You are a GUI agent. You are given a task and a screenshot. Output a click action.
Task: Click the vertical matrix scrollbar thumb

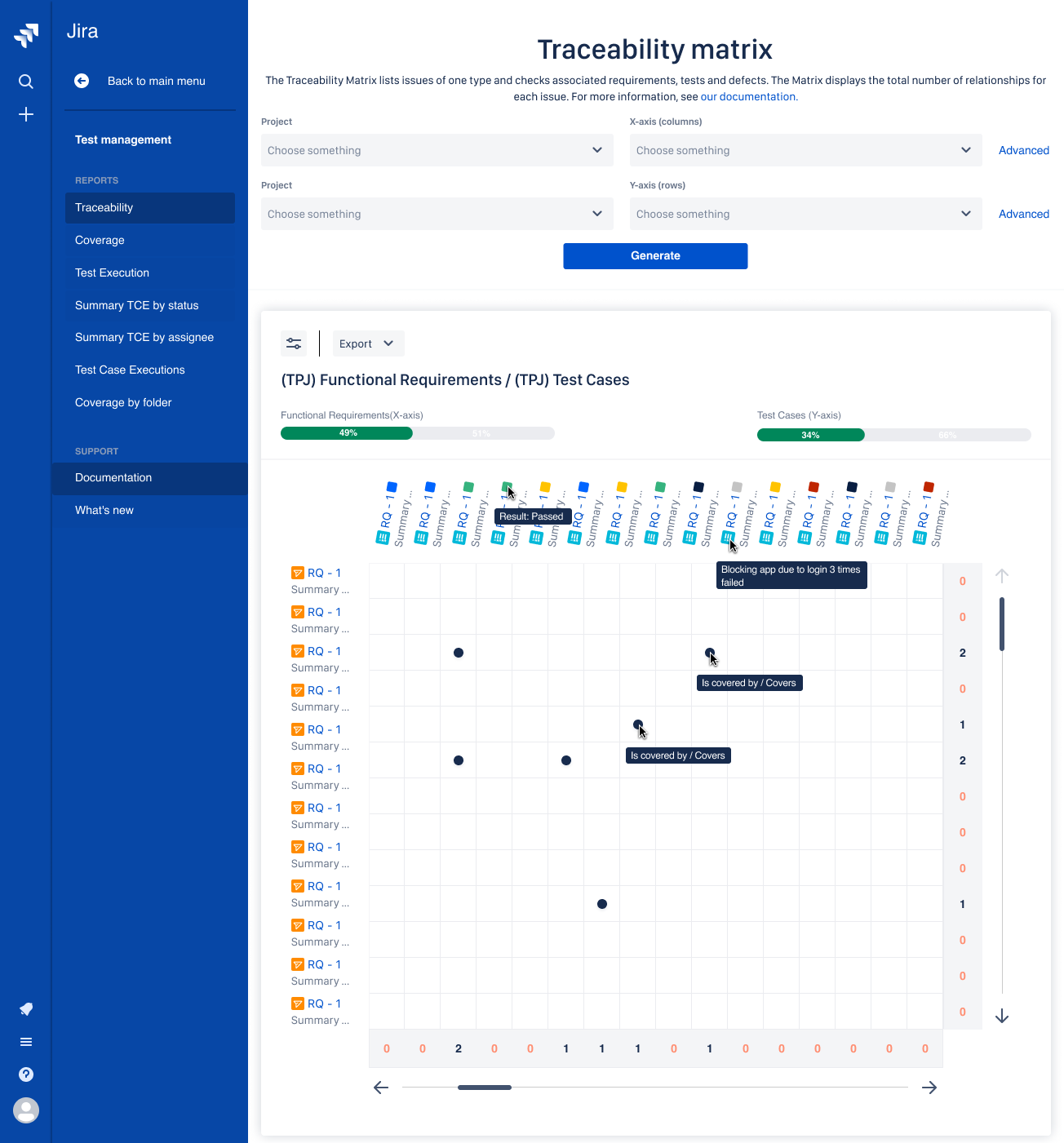(x=1002, y=624)
